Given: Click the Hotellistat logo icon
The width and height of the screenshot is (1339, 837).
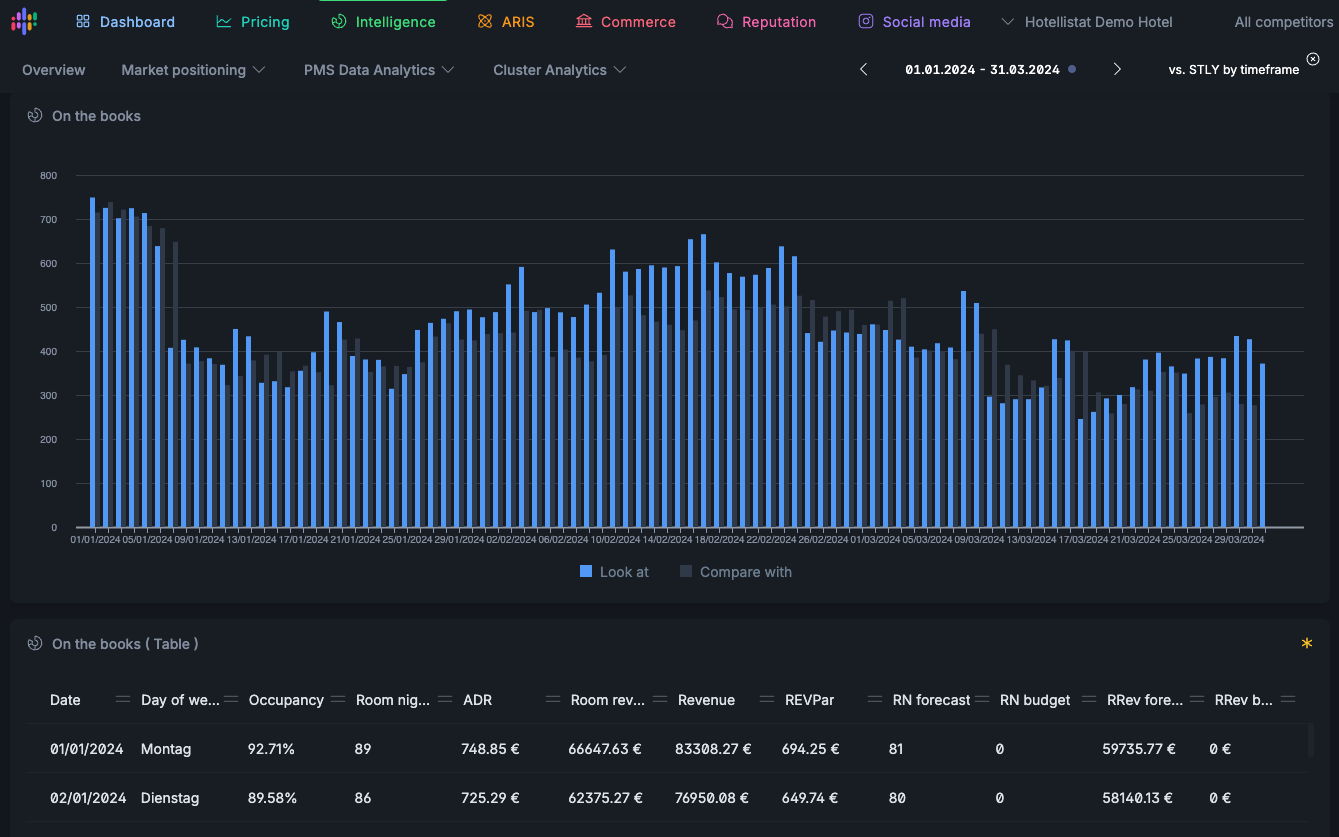Looking at the screenshot, I should (x=23, y=21).
